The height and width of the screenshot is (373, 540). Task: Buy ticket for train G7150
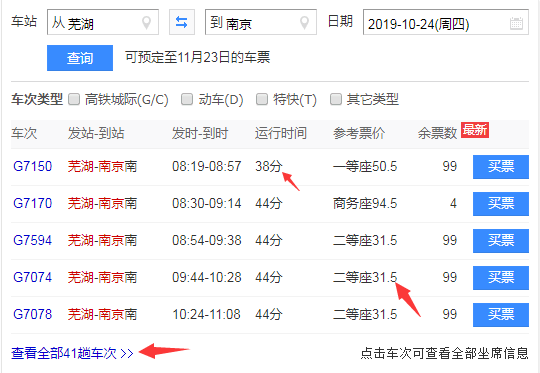tap(501, 167)
